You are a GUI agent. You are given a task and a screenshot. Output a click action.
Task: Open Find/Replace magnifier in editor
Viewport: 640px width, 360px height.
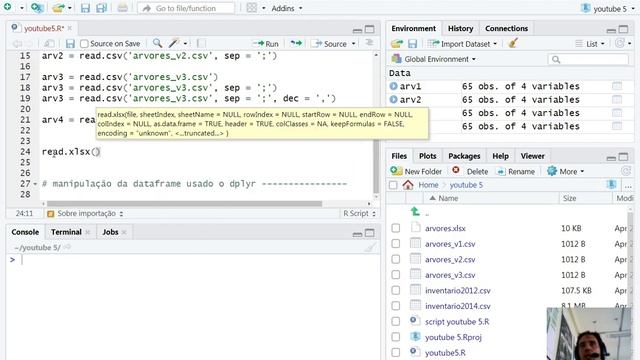coord(157,43)
